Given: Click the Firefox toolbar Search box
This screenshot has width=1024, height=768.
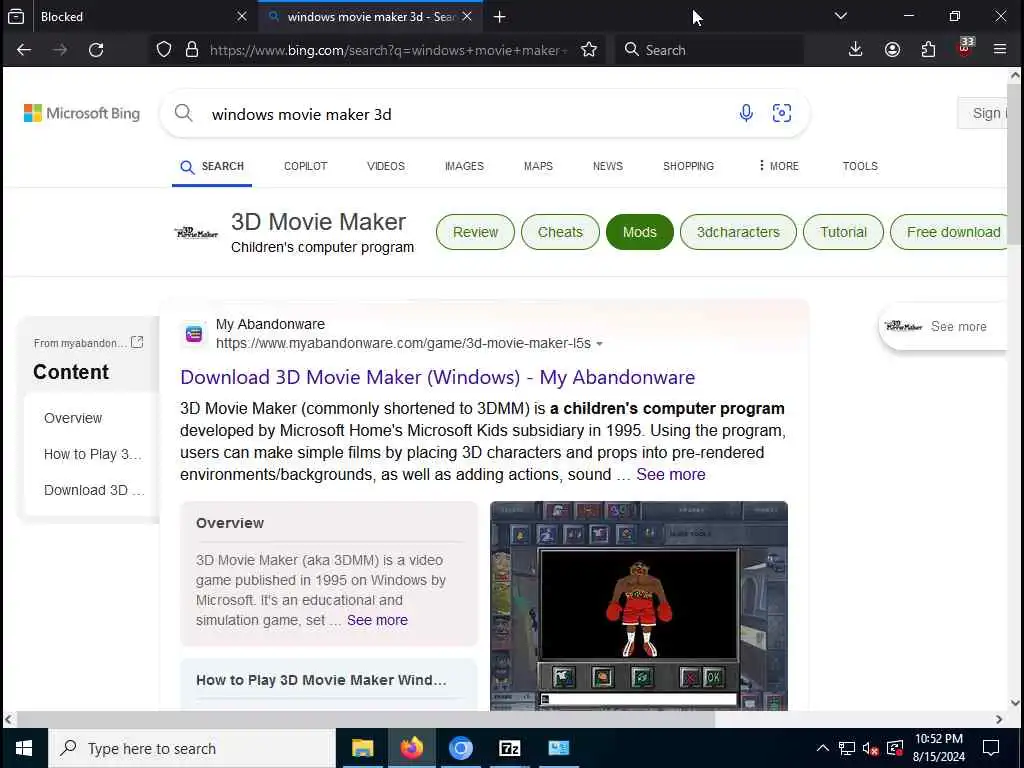Looking at the screenshot, I should (709, 50).
